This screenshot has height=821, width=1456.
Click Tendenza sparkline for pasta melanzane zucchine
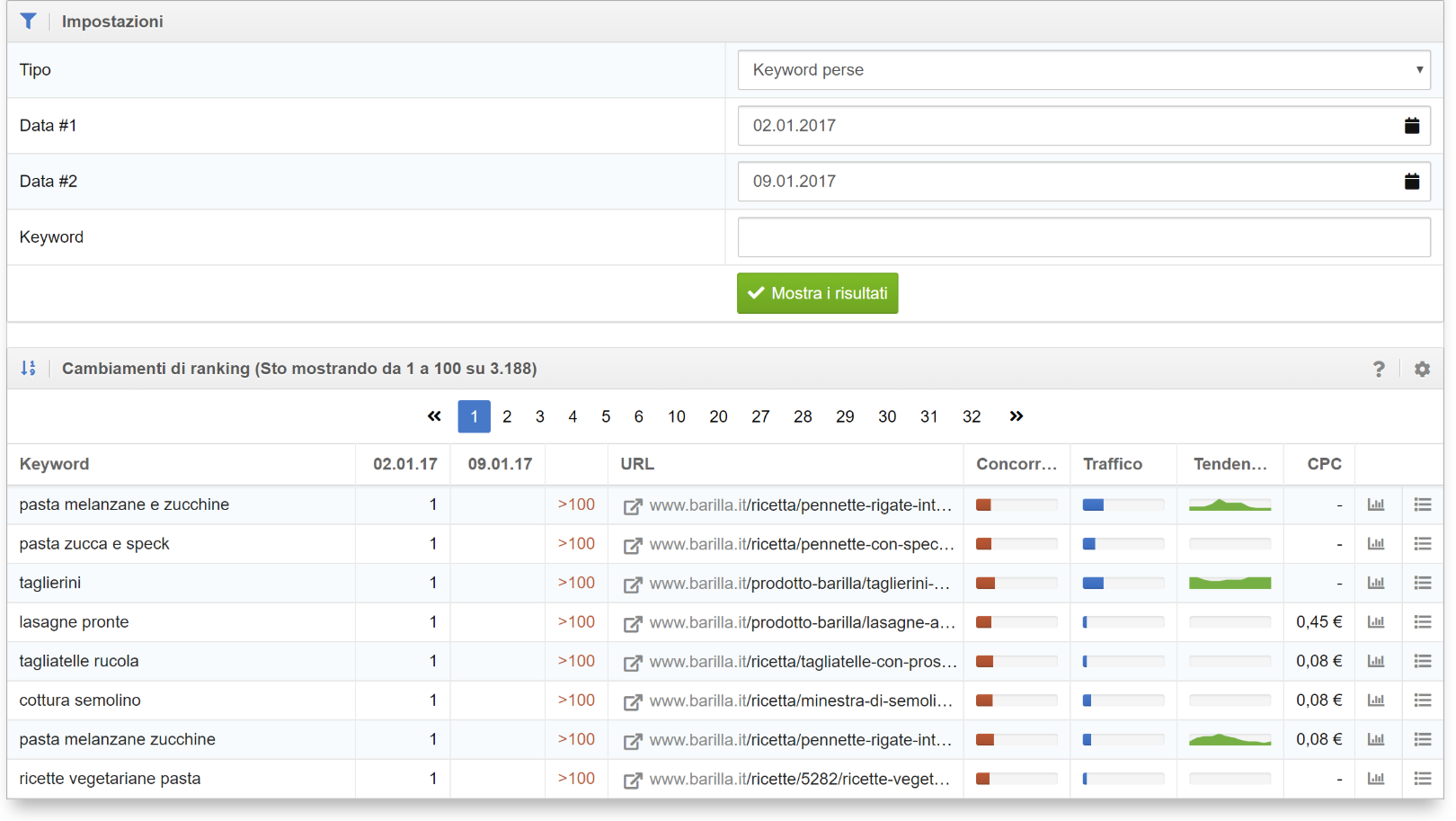pyautogui.click(x=1230, y=739)
